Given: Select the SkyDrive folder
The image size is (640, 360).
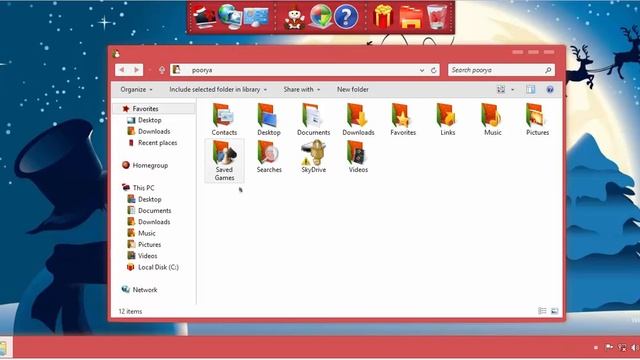Looking at the screenshot, I should pyautogui.click(x=313, y=156).
